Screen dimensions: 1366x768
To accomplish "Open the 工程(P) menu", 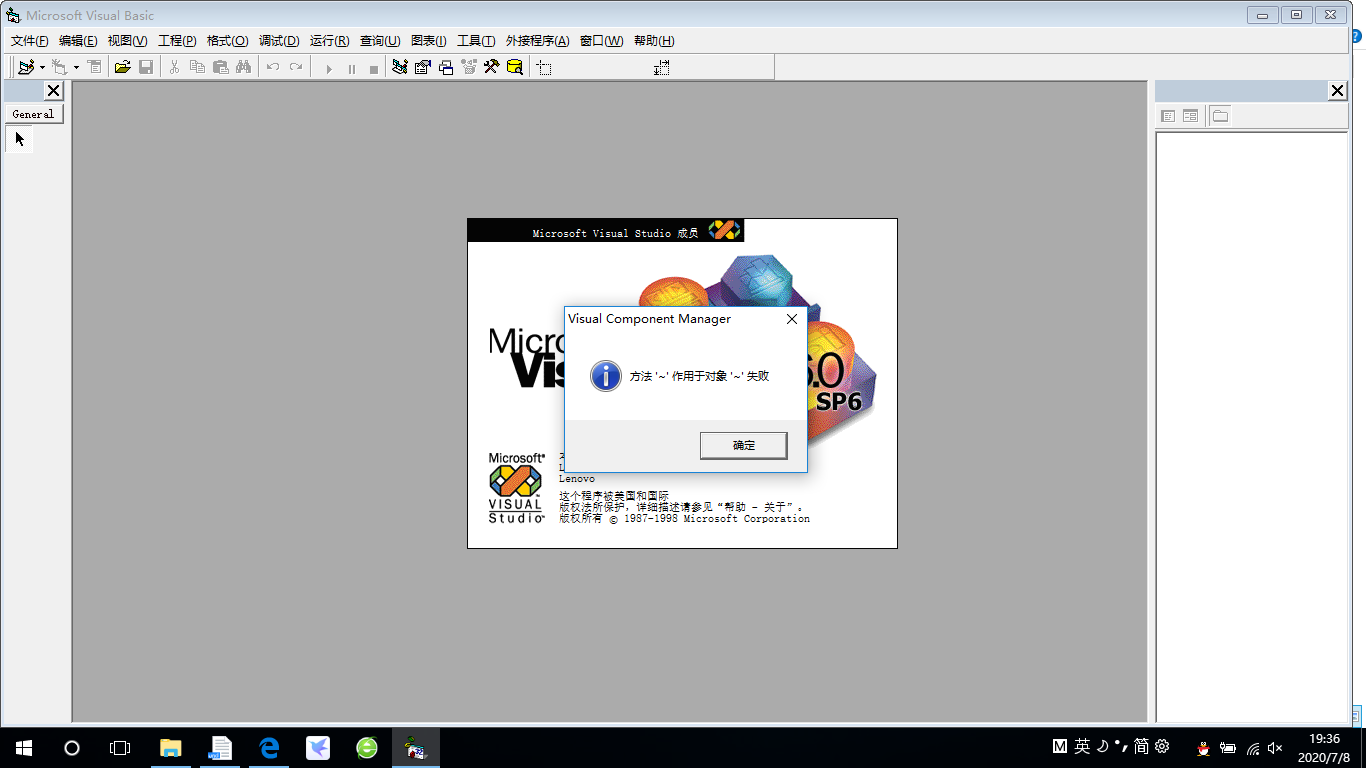I will click(177, 41).
